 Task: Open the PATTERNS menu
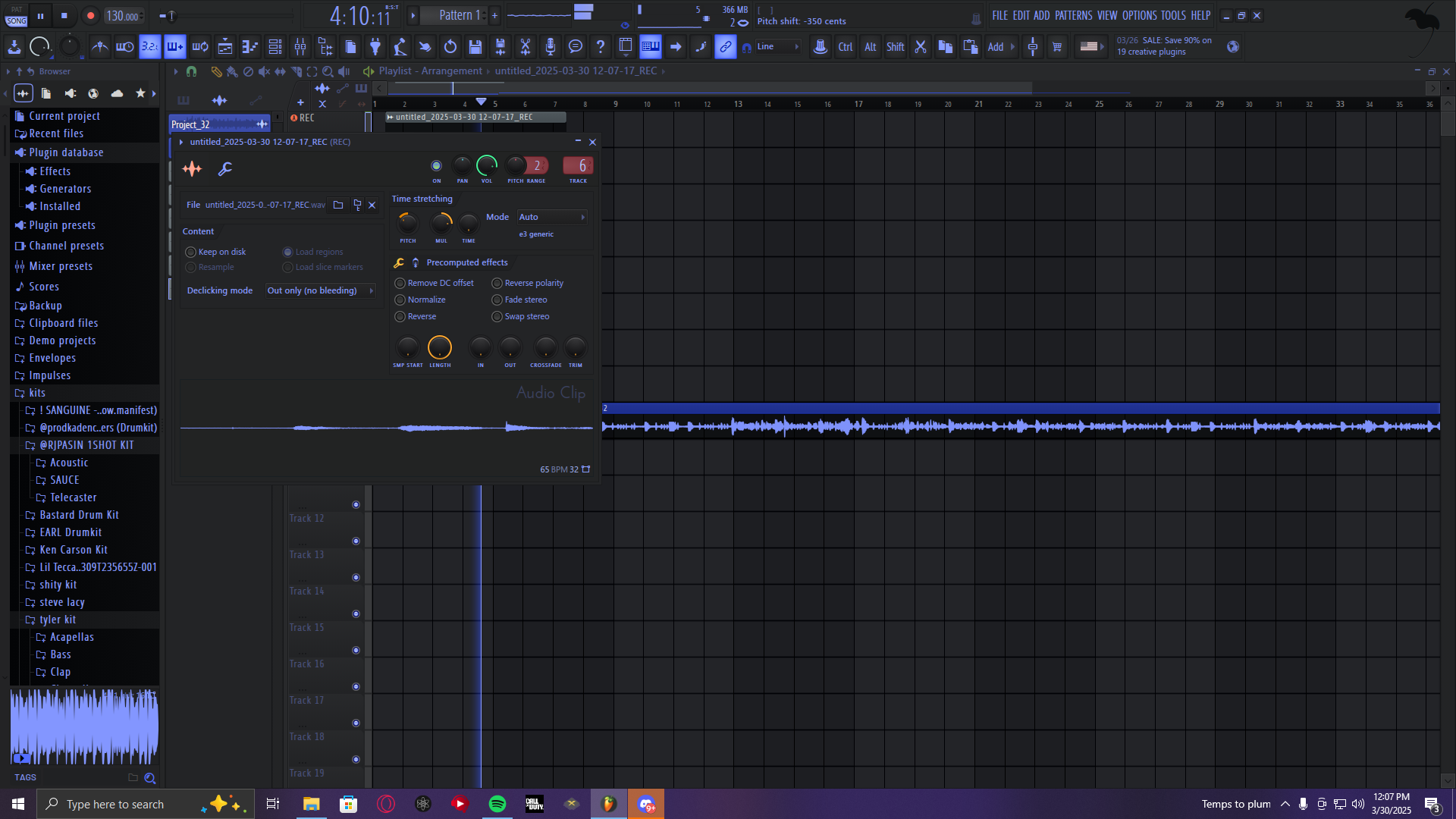1073,15
